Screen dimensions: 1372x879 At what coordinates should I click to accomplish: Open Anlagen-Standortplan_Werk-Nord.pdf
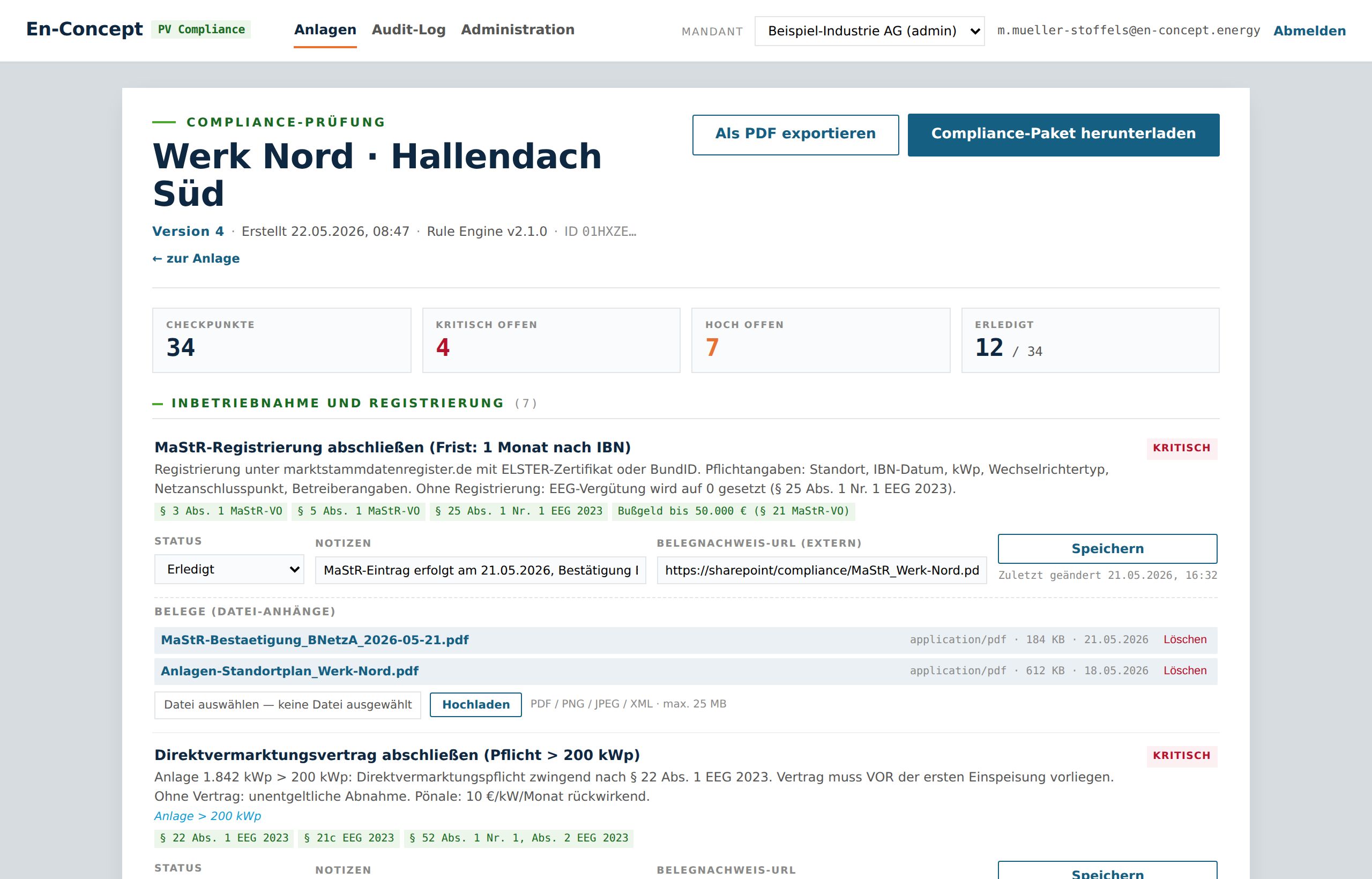[289, 671]
